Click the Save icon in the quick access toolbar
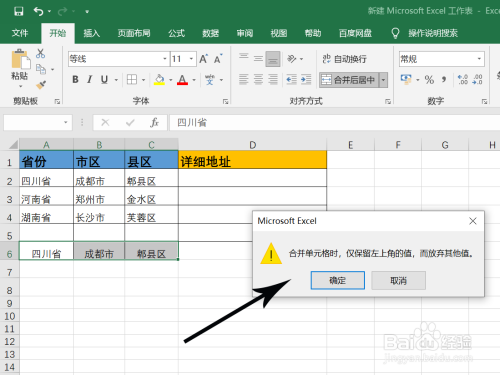500x375 pixels. [x=19, y=11]
